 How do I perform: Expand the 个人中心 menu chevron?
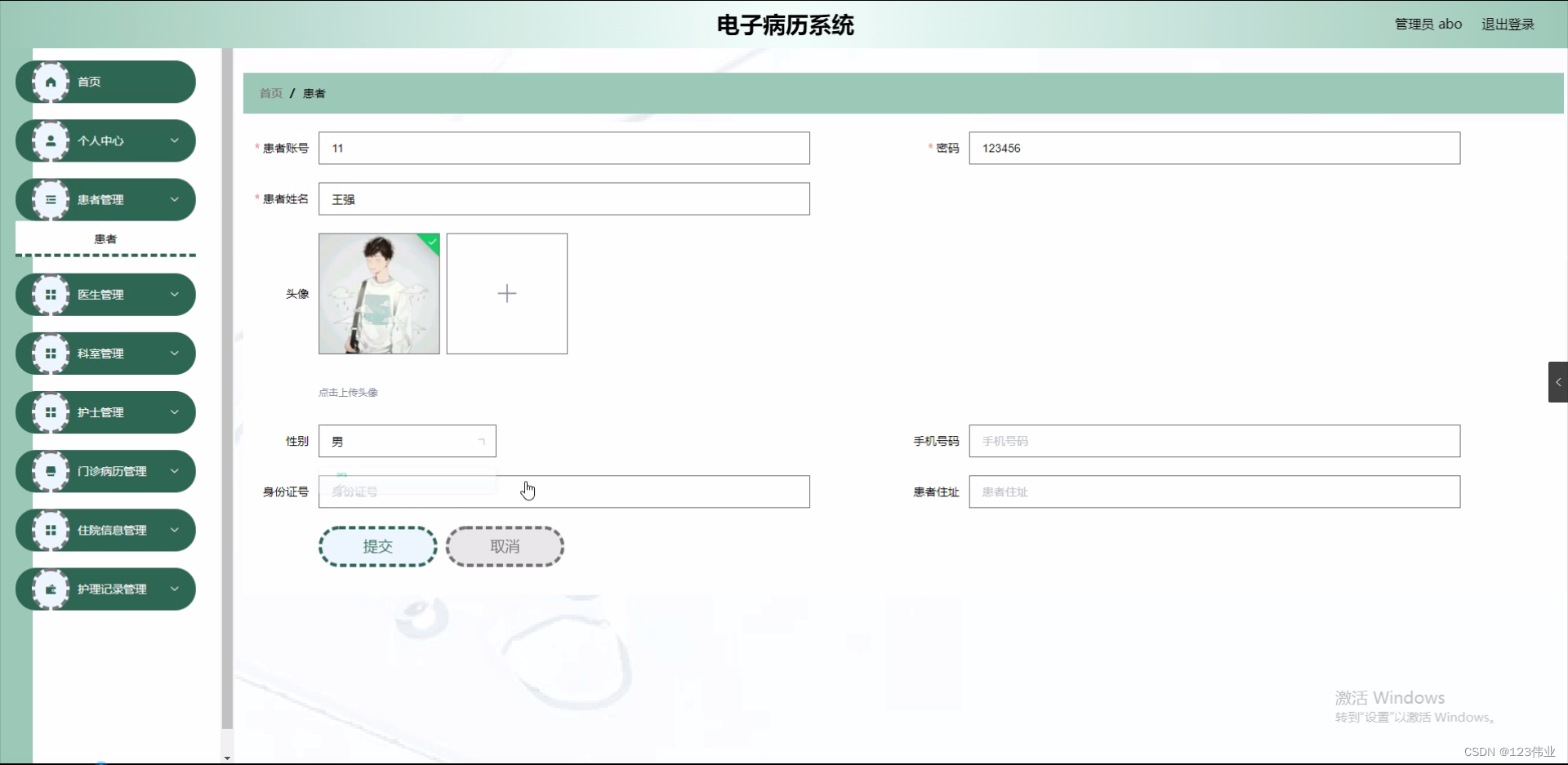tap(174, 140)
